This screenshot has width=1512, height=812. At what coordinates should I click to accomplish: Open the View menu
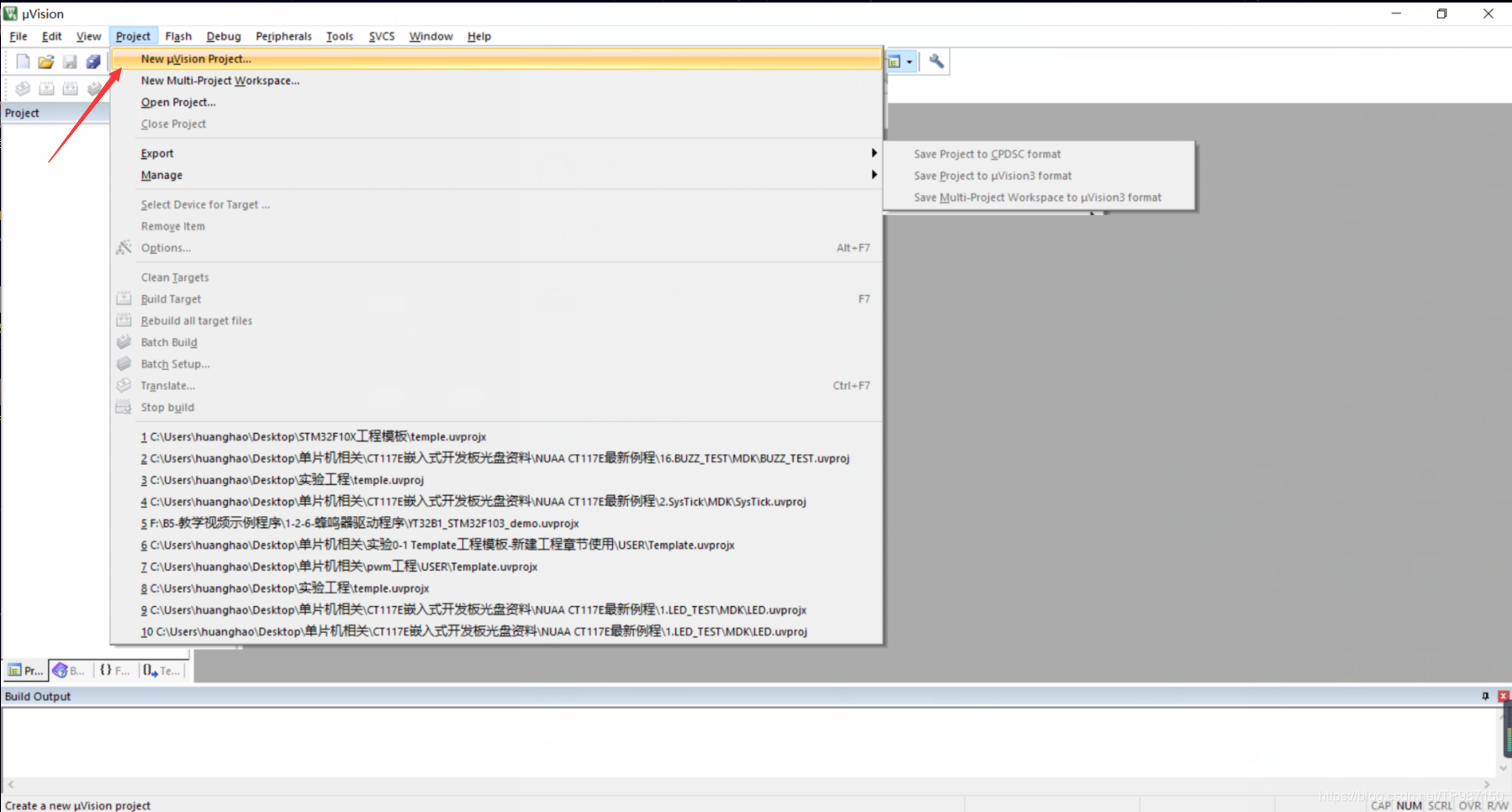point(88,36)
